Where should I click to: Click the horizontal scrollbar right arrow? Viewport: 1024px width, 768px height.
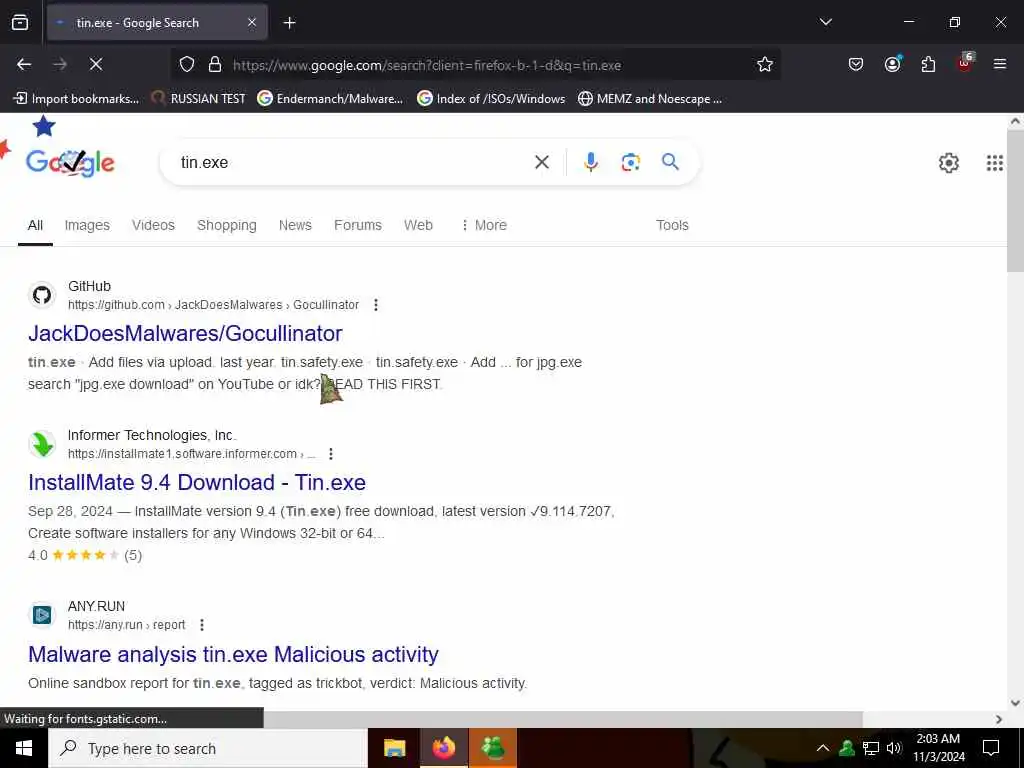coord(999,719)
